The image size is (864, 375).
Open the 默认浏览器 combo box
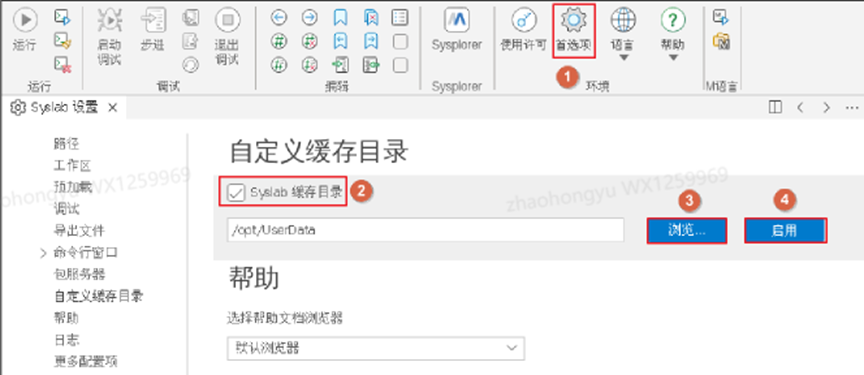(x=376, y=349)
